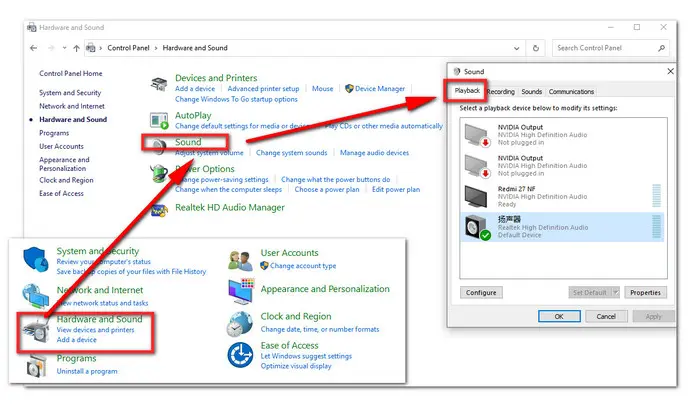Click the Forward navigation arrow
The width and height of the screenshot is (700, 407).
point(51,48)
